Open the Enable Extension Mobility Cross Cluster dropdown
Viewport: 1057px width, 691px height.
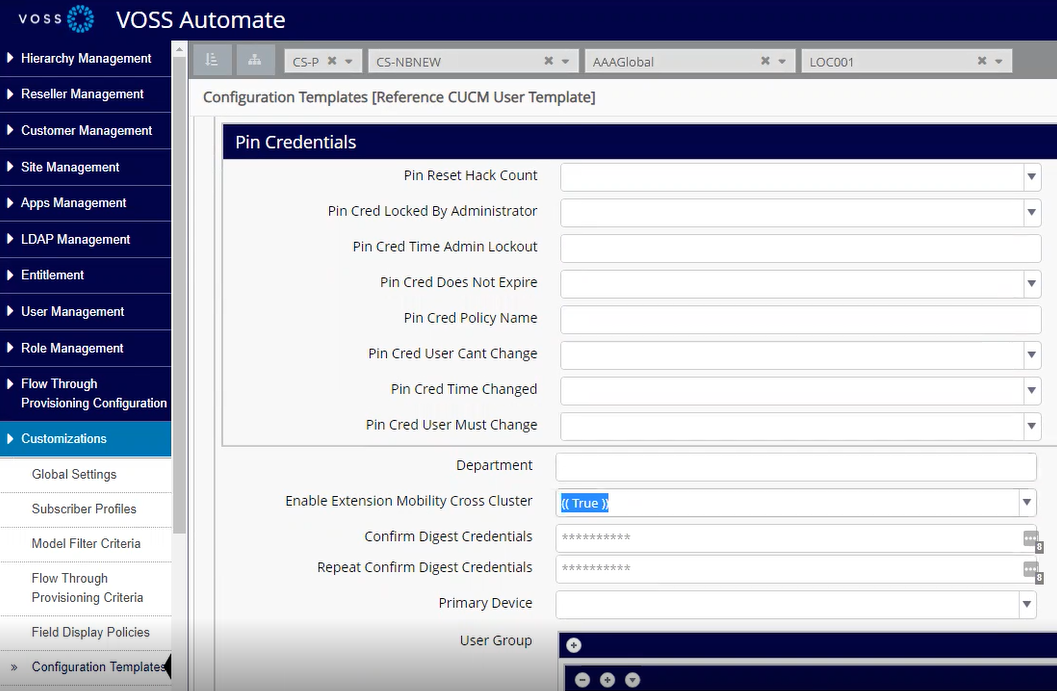pyautogui.click(x=1027, y=502)
